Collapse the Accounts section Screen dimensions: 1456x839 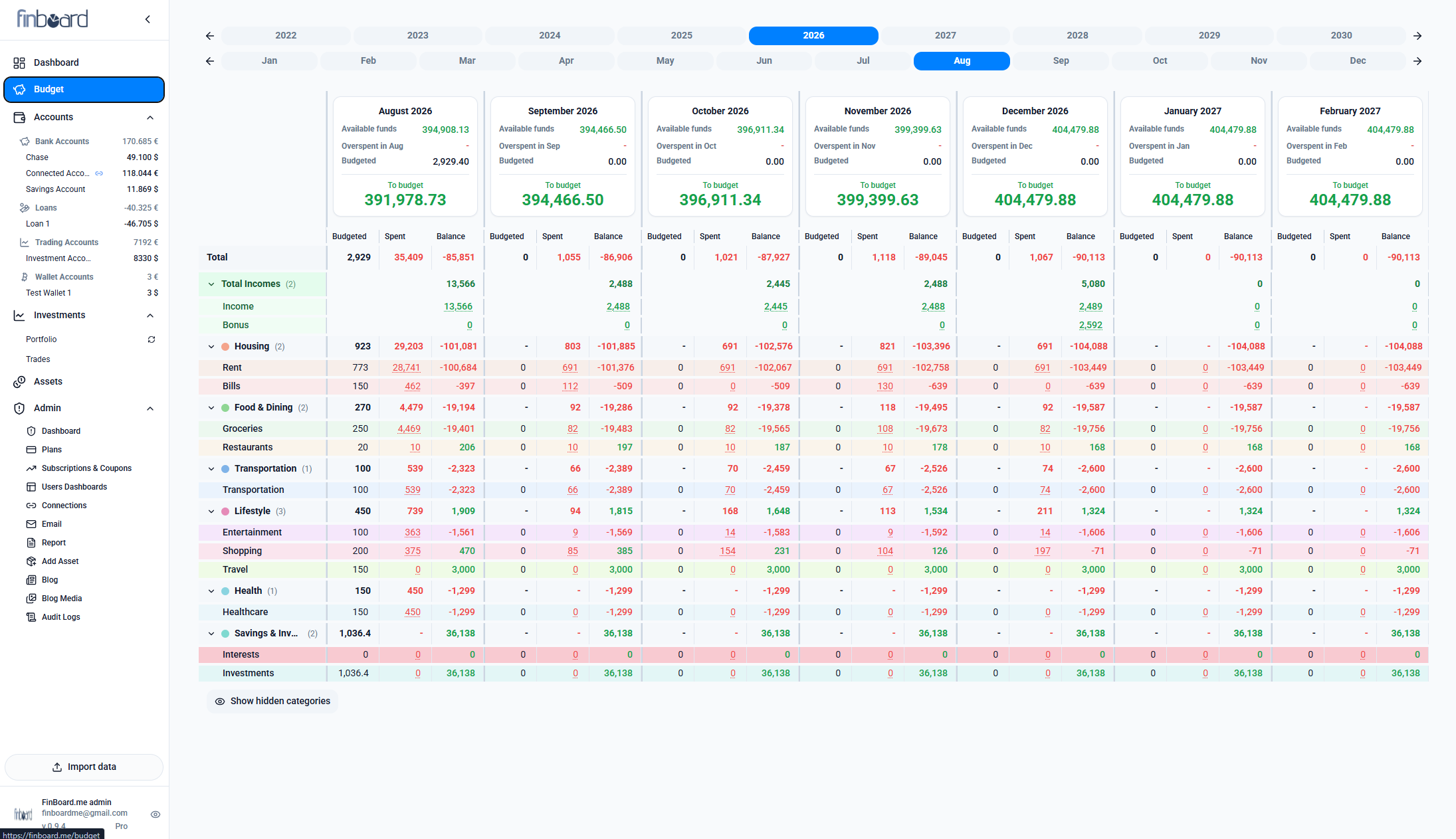(x=150, y=118)
